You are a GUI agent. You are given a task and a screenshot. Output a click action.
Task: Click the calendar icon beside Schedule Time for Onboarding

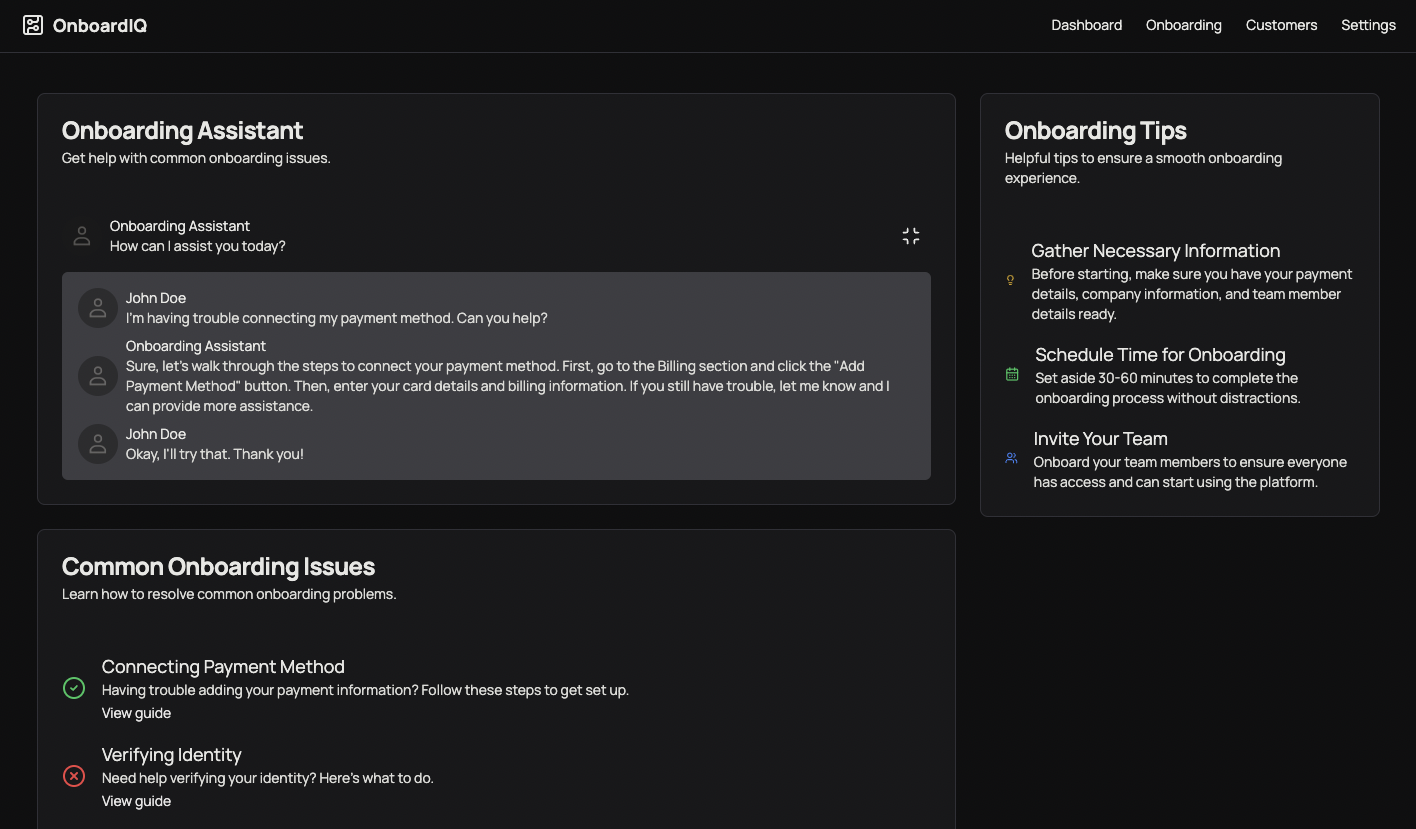click(1012, 374)
